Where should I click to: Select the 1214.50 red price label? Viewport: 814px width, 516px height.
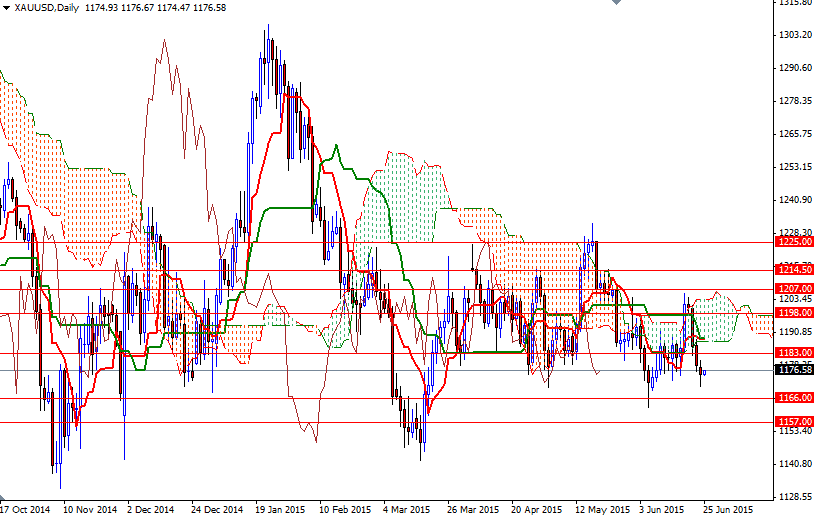click(792, 269)
